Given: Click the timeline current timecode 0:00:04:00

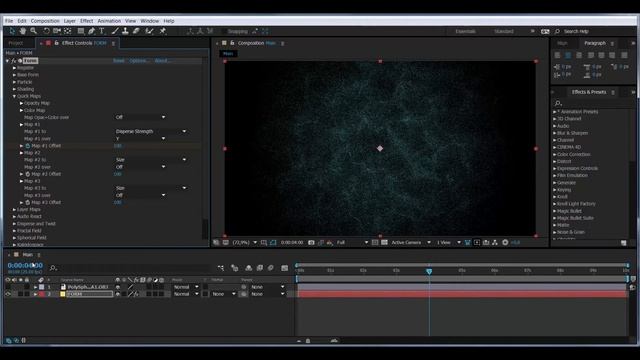Looking at the screenshot, I should click(25, 265).
